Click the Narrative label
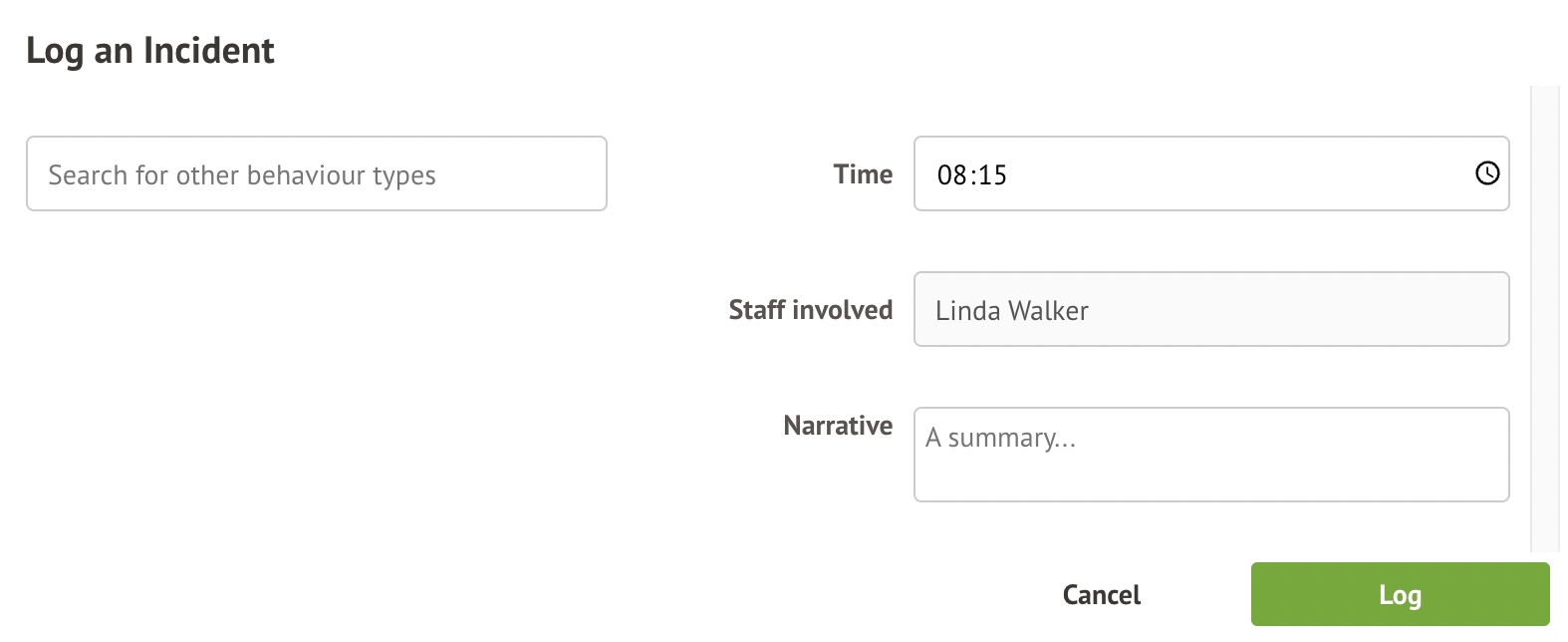The height and width of the screenshot is (642, 1568). (838, 426)
